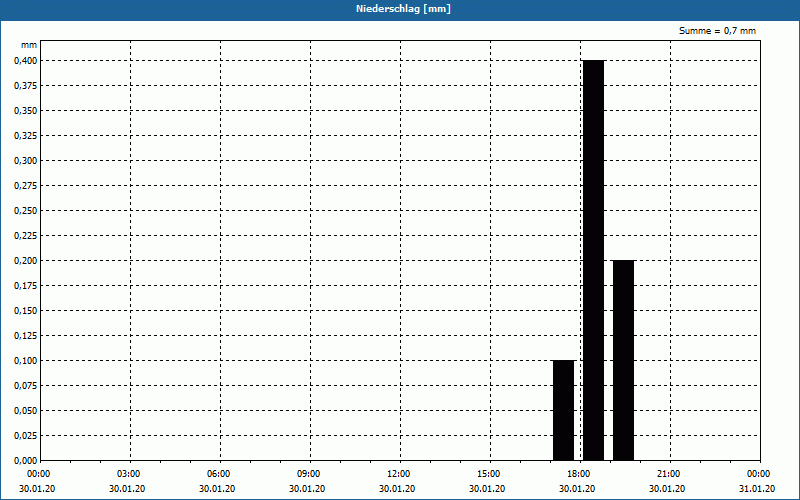The height and width of the screenshot is (500, 800).
Task: Select the bar reaching 0,100 mm
Action: (564, 410)
